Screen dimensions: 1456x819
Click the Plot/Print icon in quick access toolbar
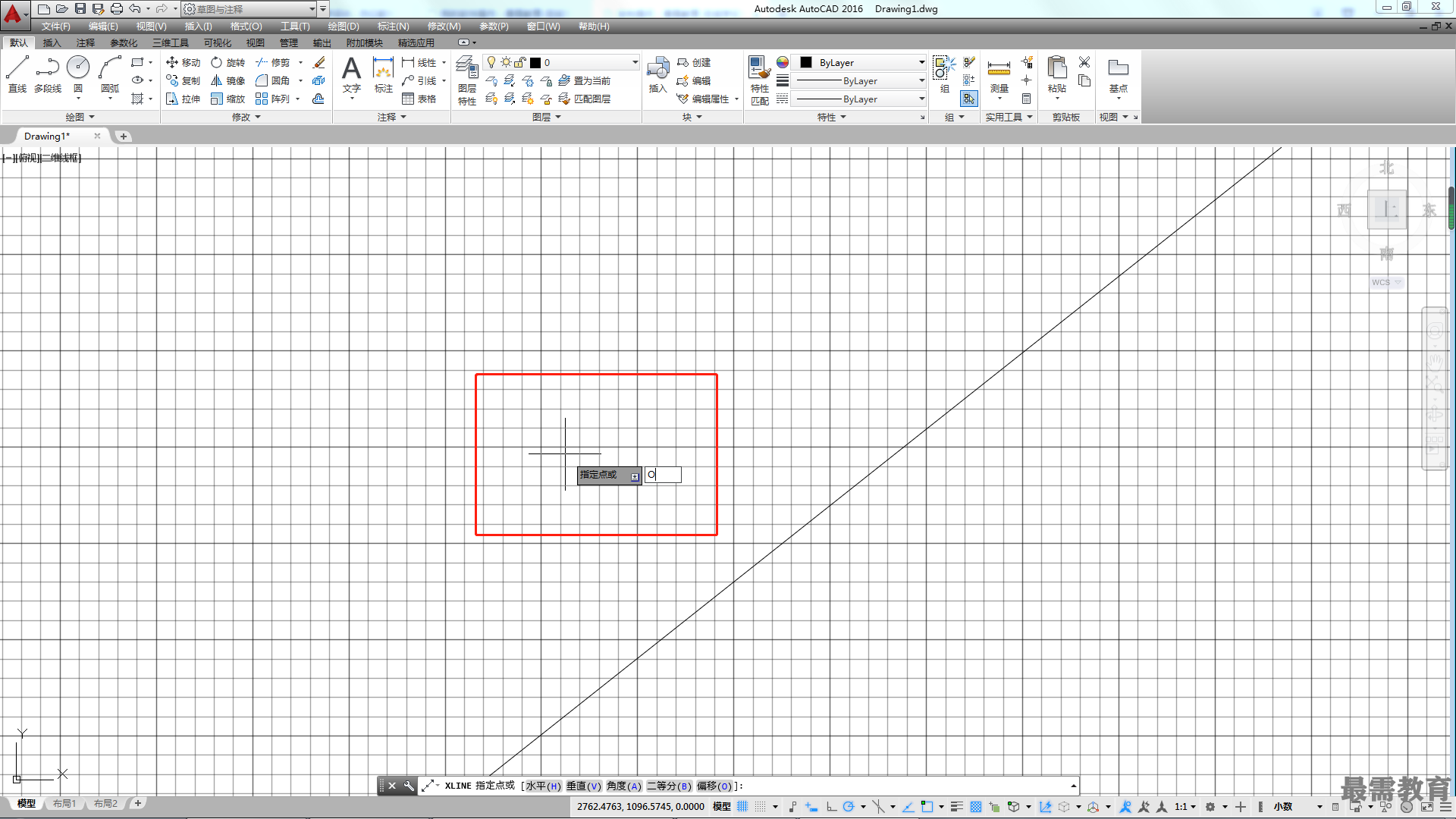click(116, 8)
